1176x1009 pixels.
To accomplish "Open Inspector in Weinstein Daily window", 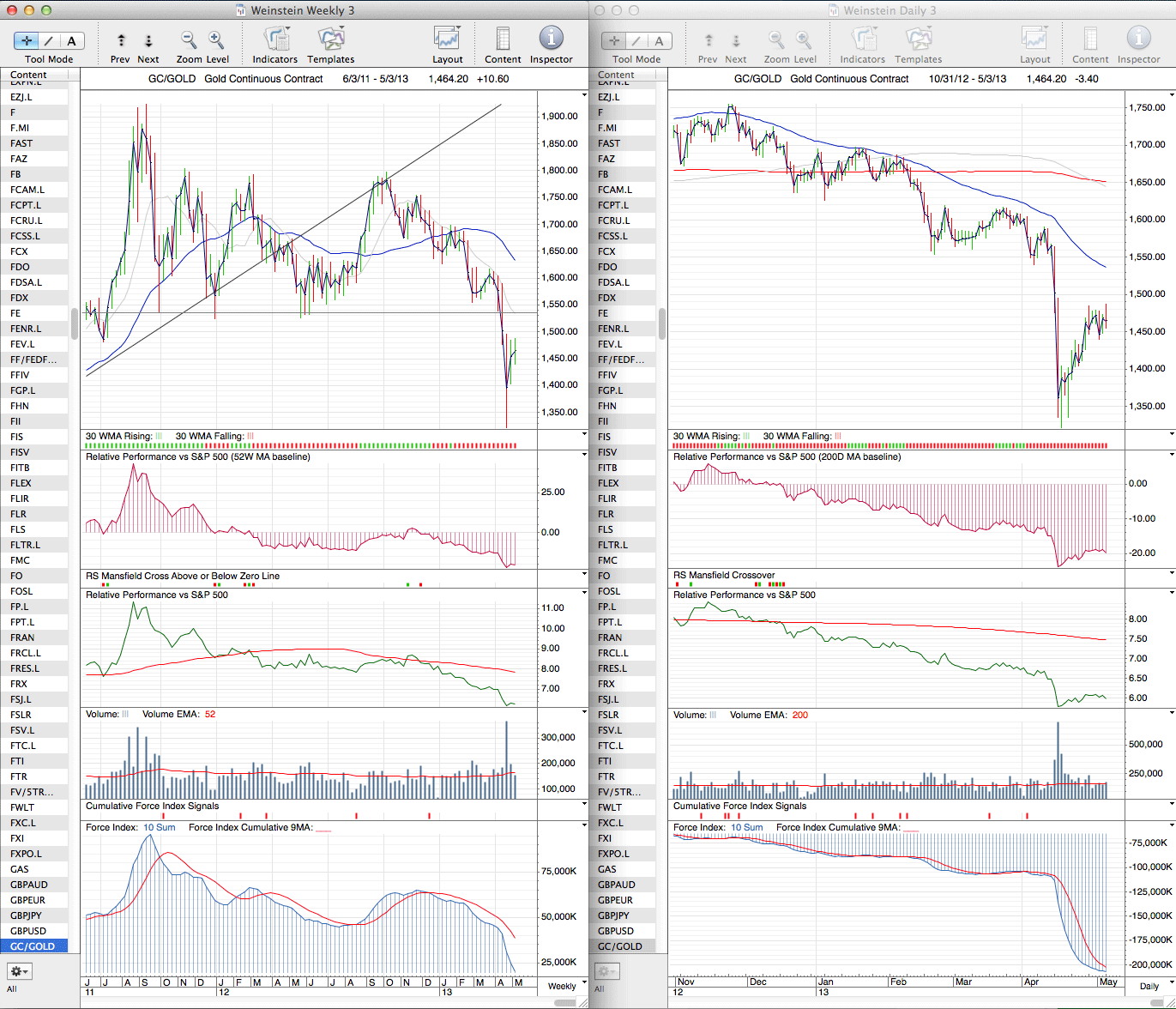I will 1138,39.
